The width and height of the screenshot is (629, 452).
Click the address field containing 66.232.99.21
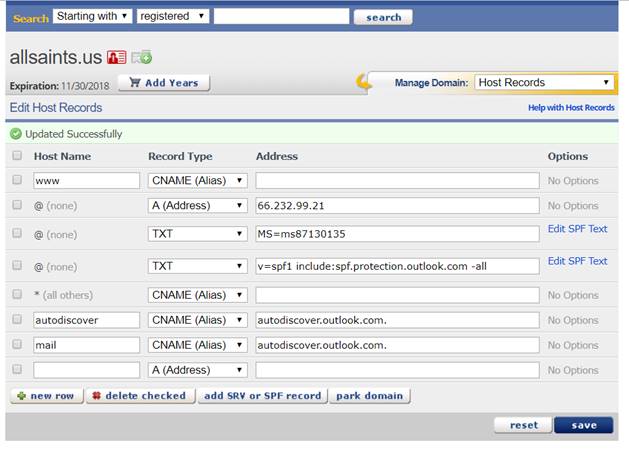397,205
